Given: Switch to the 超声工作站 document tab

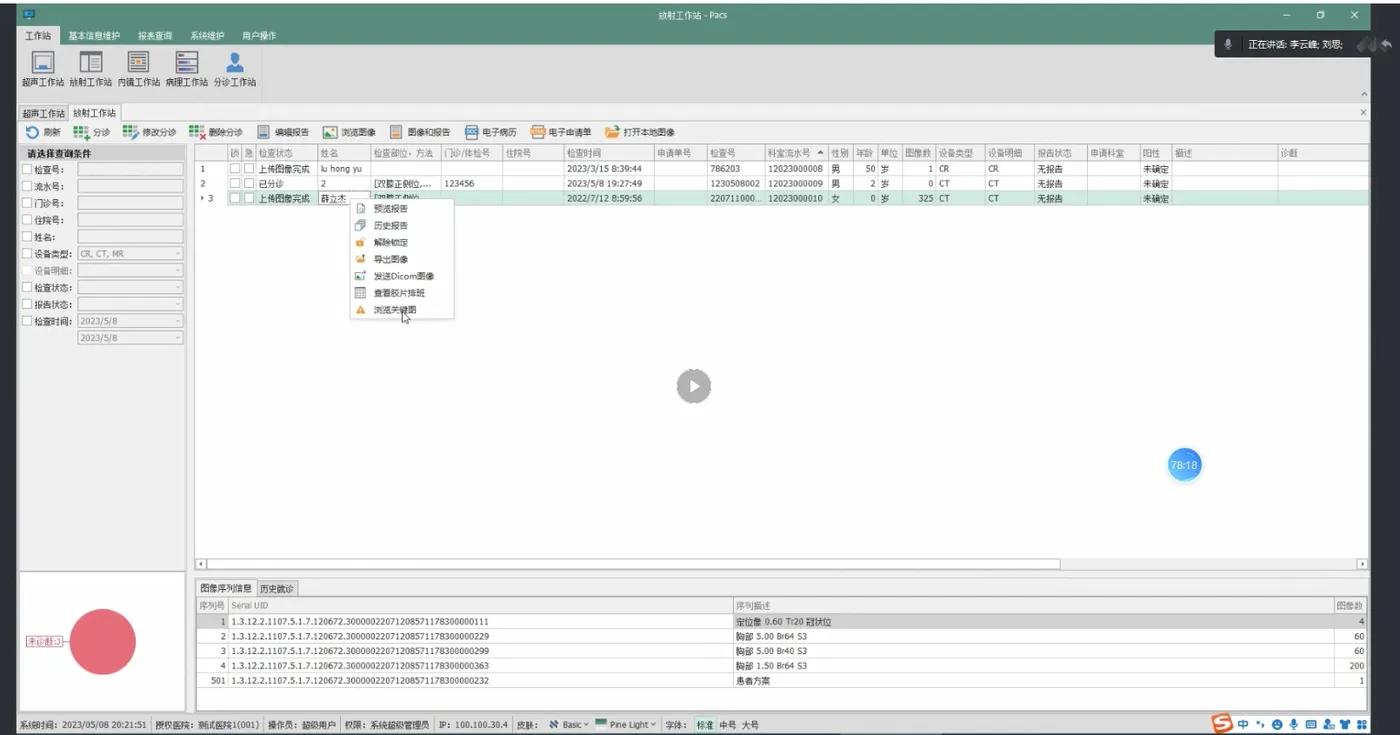Looking at the screenshot, I should (x=43, y=113).
